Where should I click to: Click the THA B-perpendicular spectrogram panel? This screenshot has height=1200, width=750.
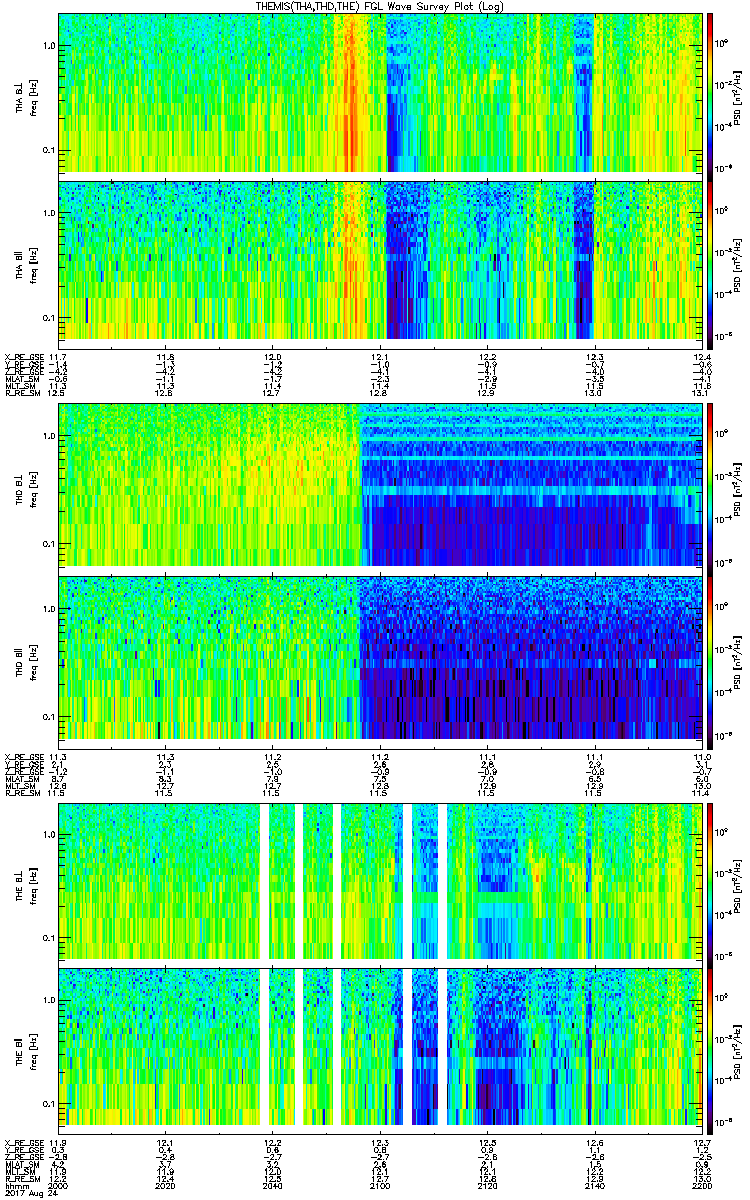pos(380,93)
